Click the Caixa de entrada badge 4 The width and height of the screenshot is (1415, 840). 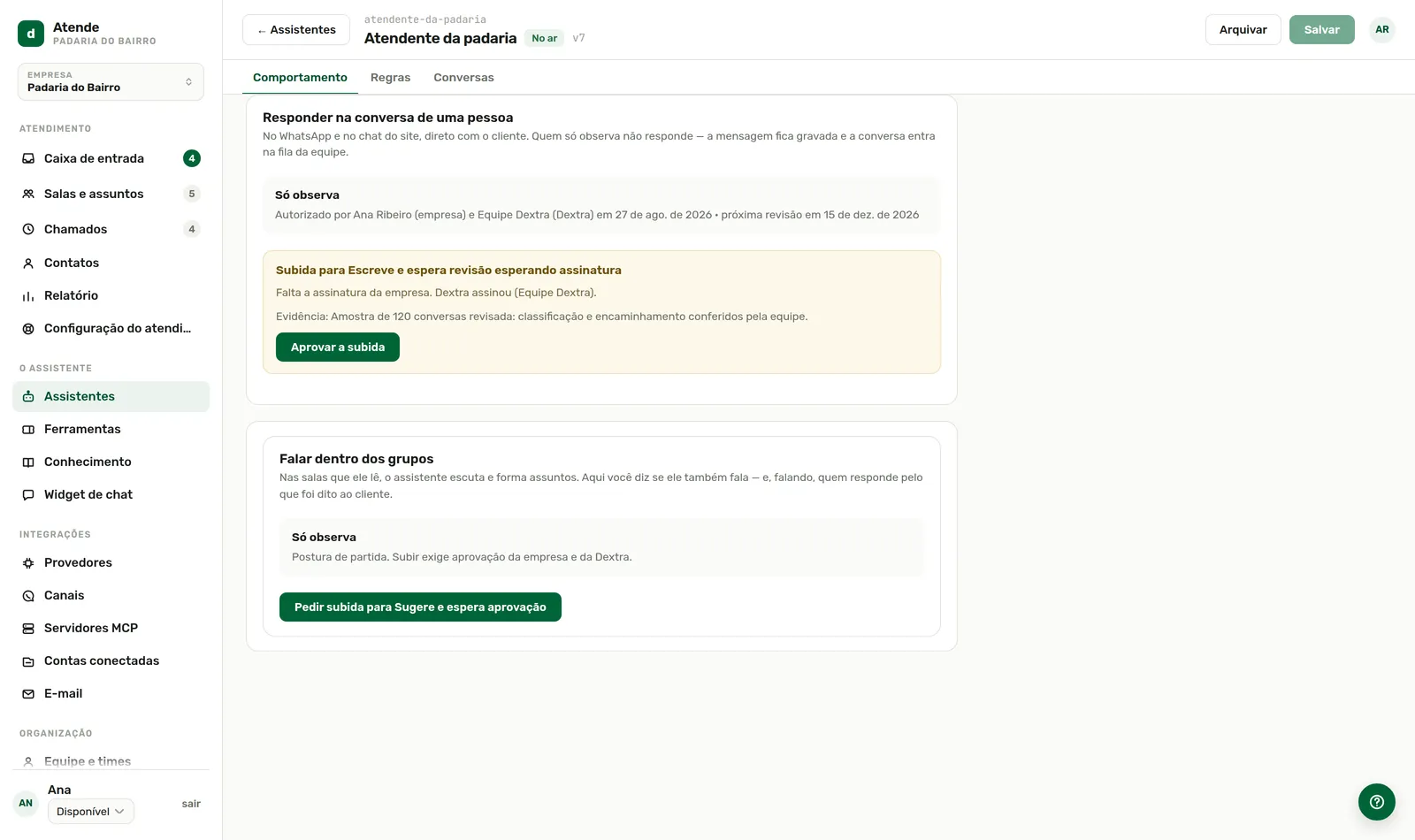(x=192, y=158)
